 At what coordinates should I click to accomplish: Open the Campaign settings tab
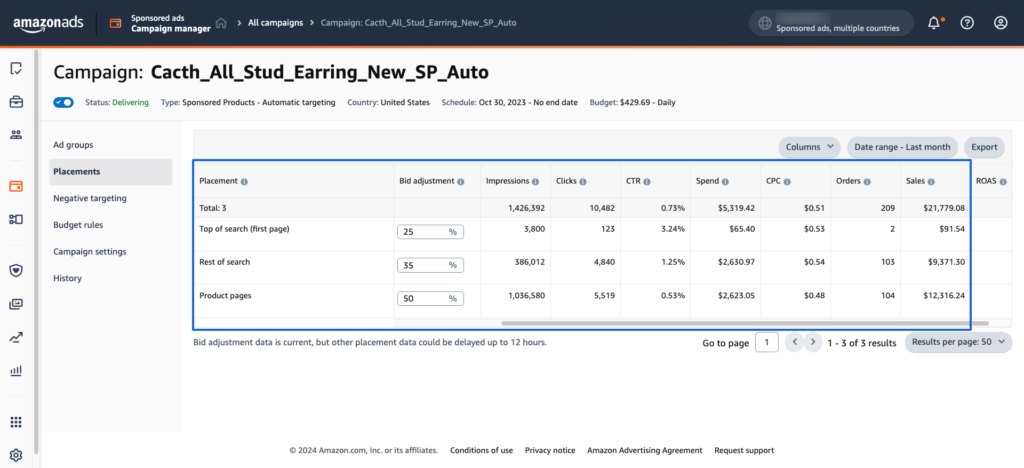89,251
